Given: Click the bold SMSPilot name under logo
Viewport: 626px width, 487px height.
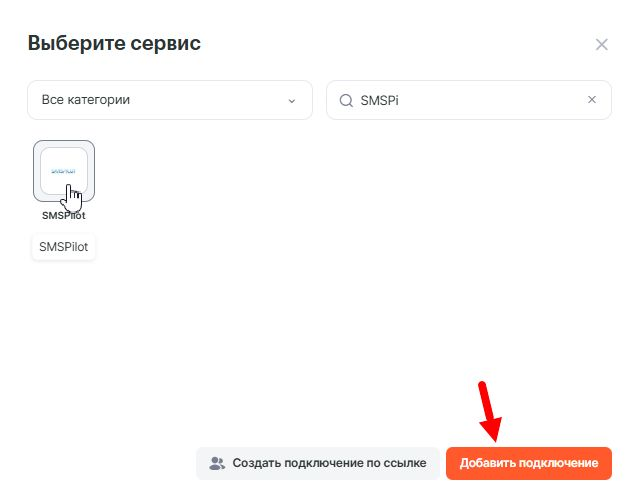Looking at the screenshot, I should [63, 215].
